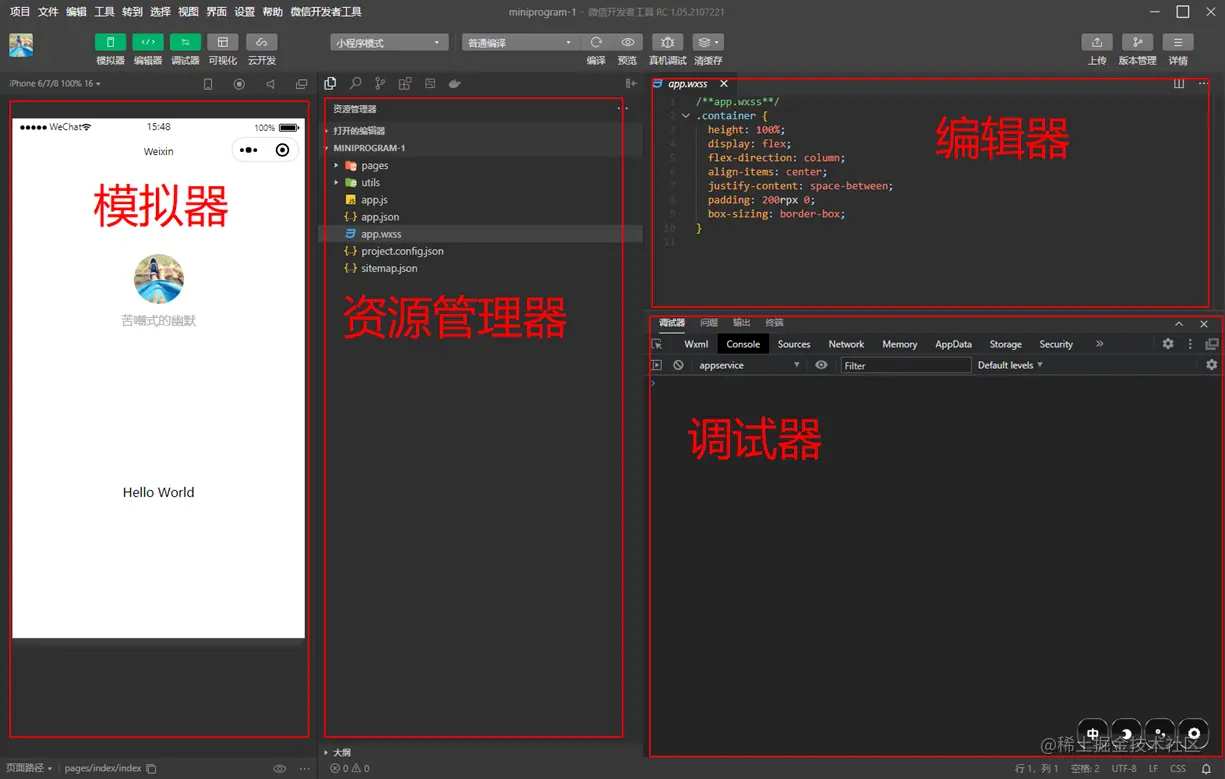Click the console Filter input field

click(905, 365)
